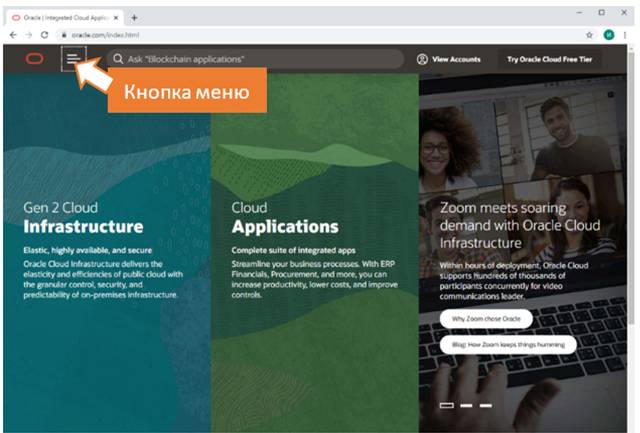The image size is (640, 433).
Task: Click the View Accounts user icon
Action: (x=422, y=59)
